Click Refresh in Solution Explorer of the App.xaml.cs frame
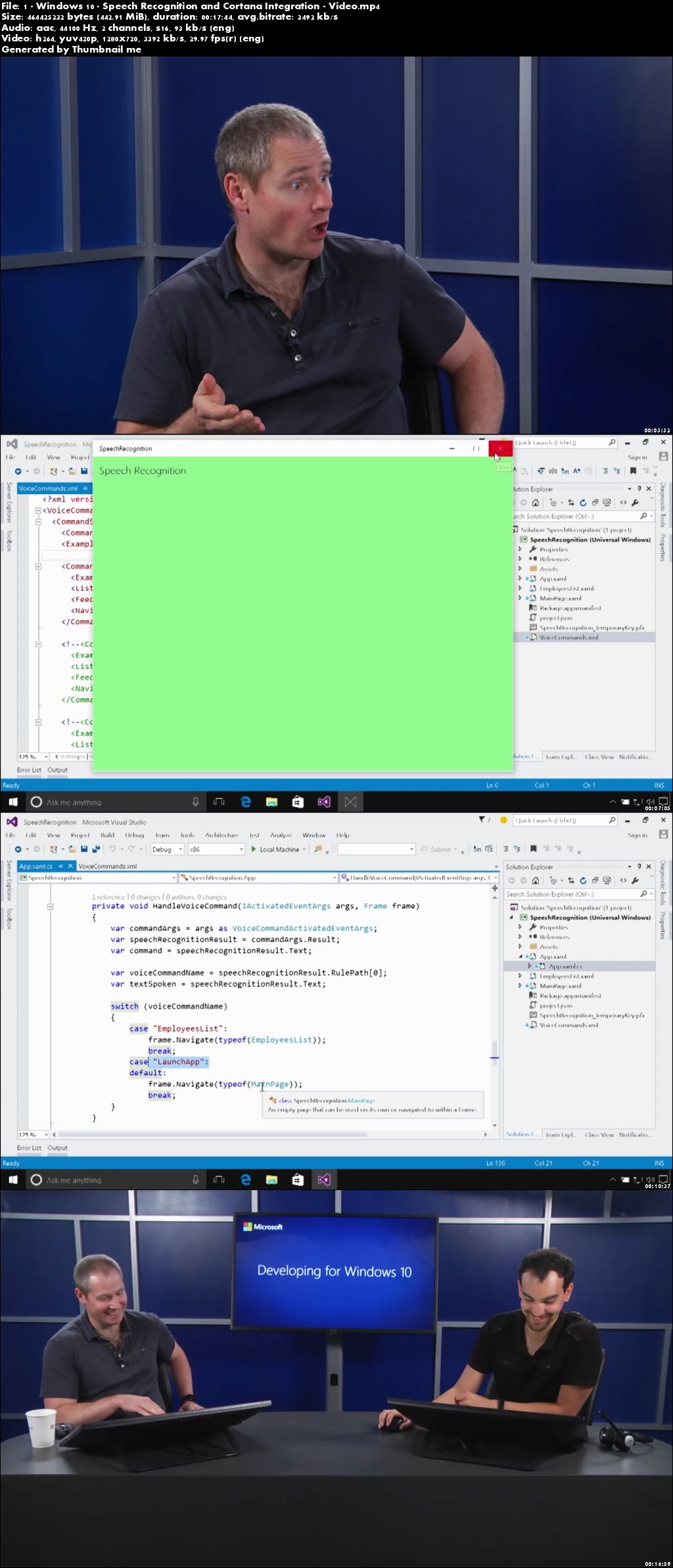 click(583, 881)
